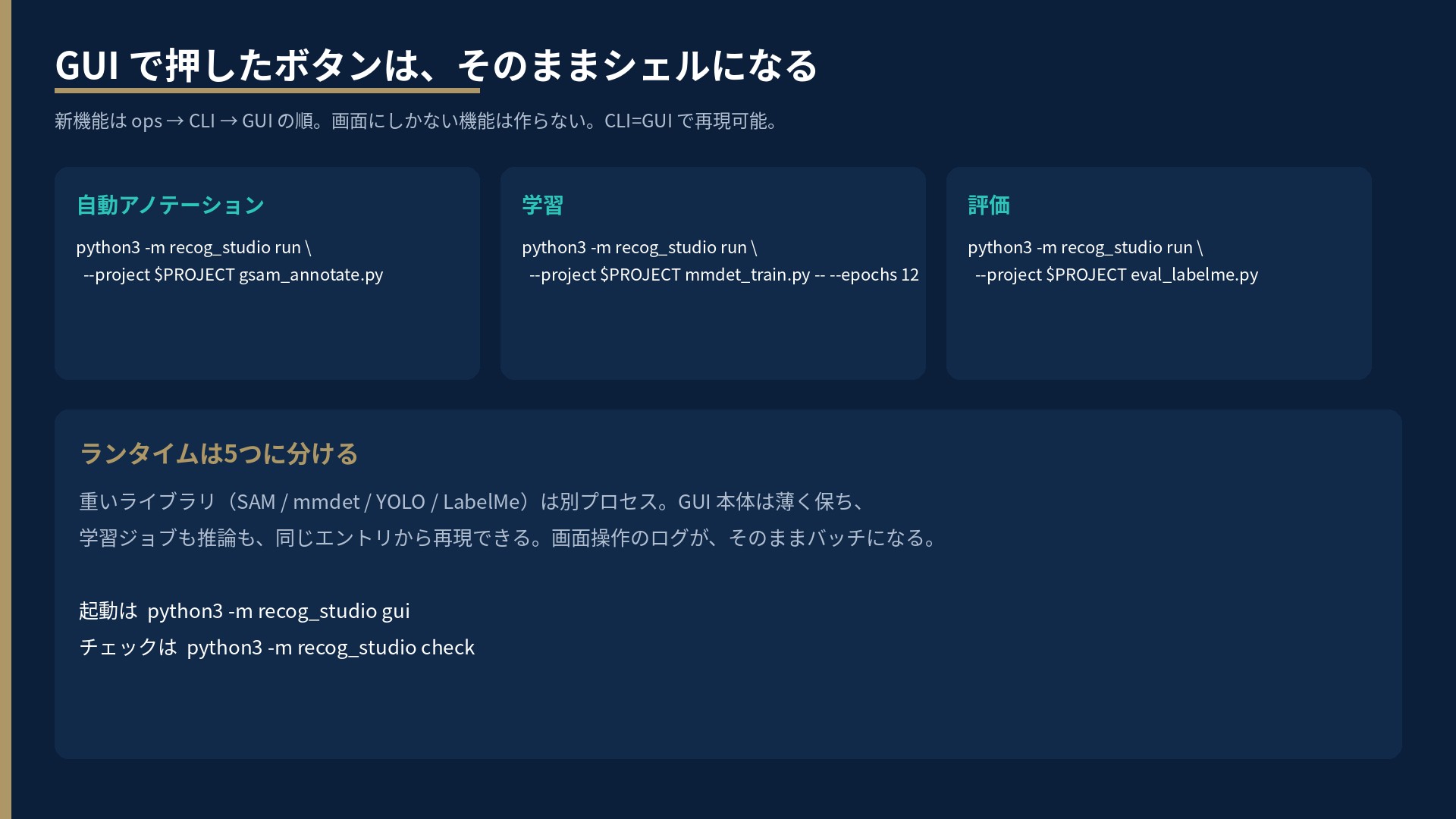Select the subtitle line beginning '新機能は ops → CLI → GUI'
Screen dimensions: 1456x819
tap(416, 121)
